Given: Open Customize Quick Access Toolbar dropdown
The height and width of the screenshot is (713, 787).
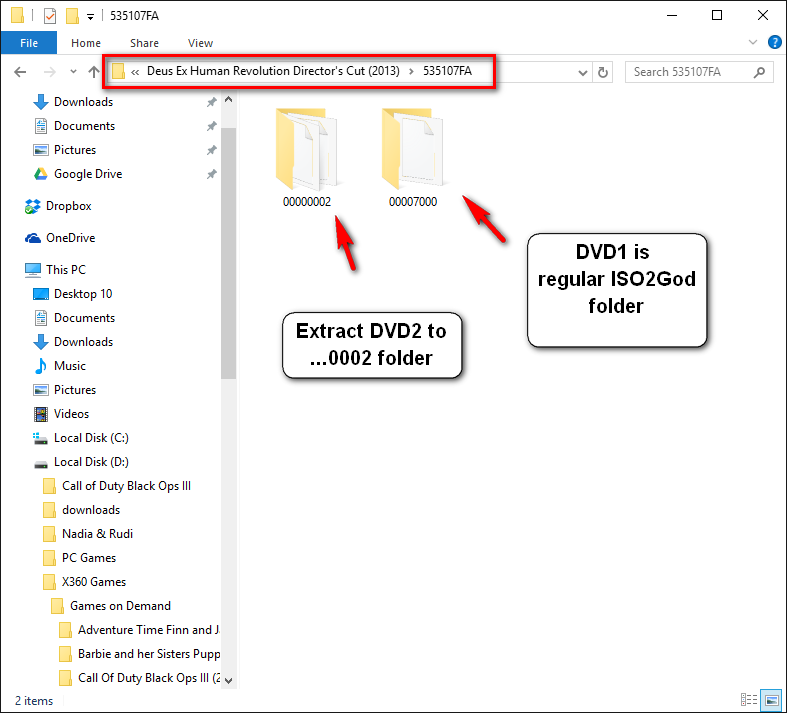Looking at the screenshot, I should 90,17.
